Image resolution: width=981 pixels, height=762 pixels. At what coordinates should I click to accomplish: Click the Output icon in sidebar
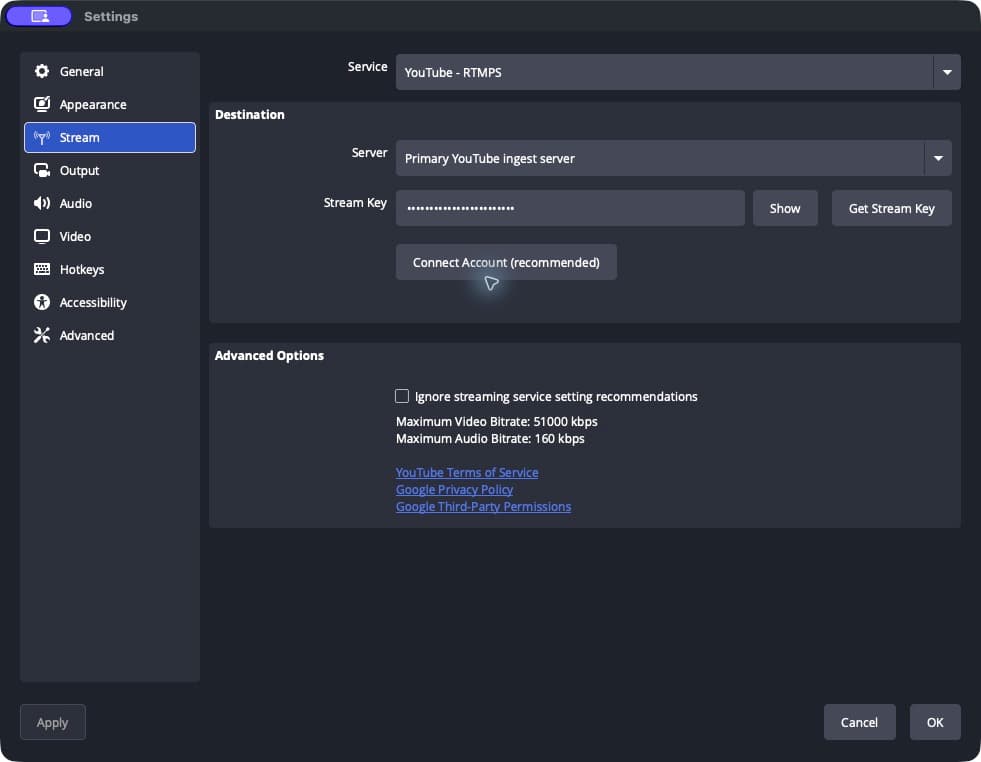coord(42,170)
